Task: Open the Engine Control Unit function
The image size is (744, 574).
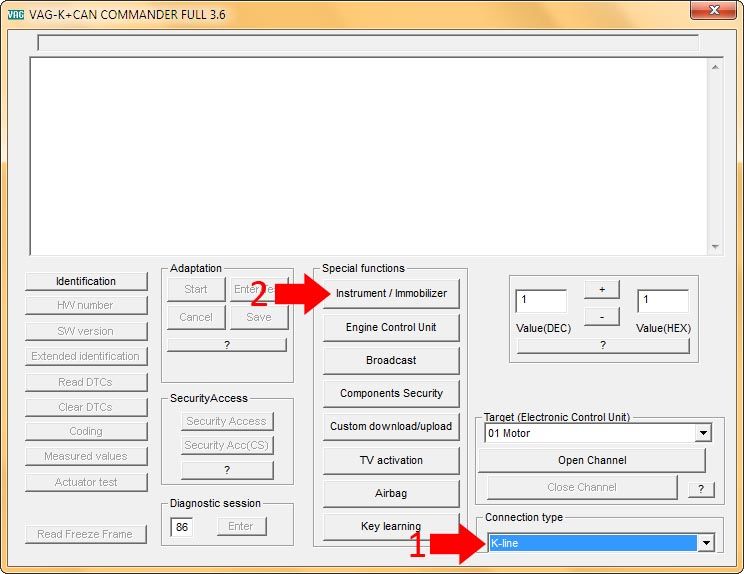Action: click(x=391, y=328)
